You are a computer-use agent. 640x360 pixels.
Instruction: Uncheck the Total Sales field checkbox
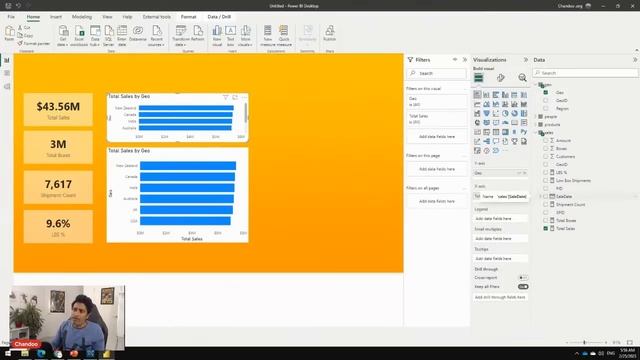coord(546,229)
